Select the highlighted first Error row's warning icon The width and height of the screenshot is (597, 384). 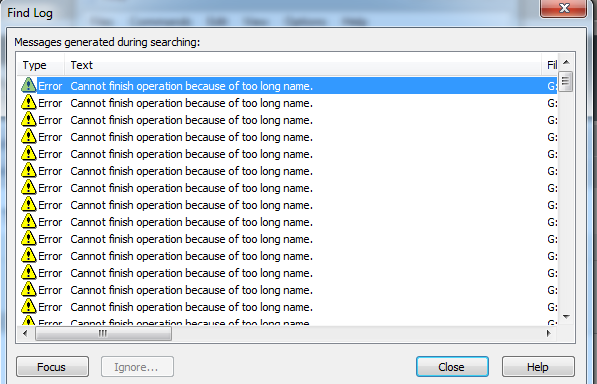click(29, 85)
